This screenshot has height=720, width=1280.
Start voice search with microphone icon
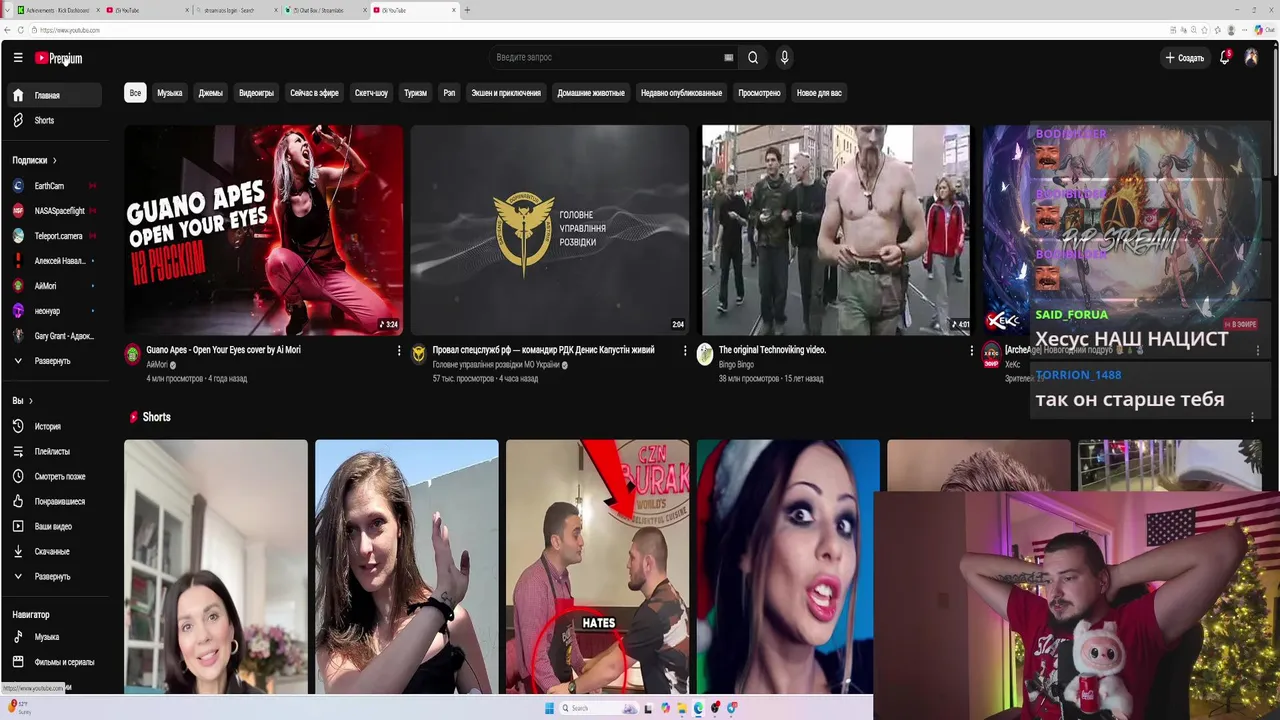tap(784, 58)
